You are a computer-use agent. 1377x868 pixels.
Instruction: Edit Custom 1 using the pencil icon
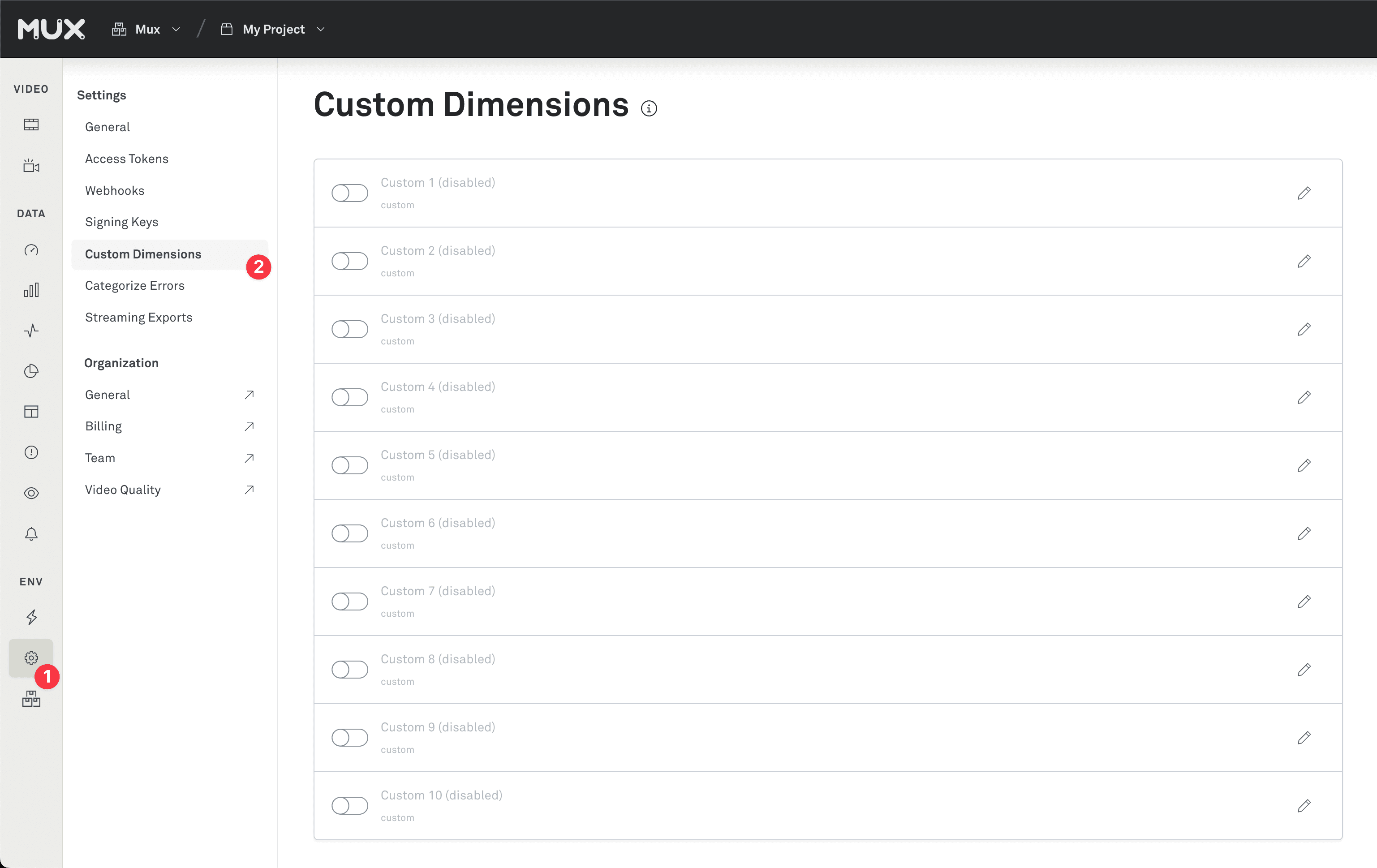1304,193
